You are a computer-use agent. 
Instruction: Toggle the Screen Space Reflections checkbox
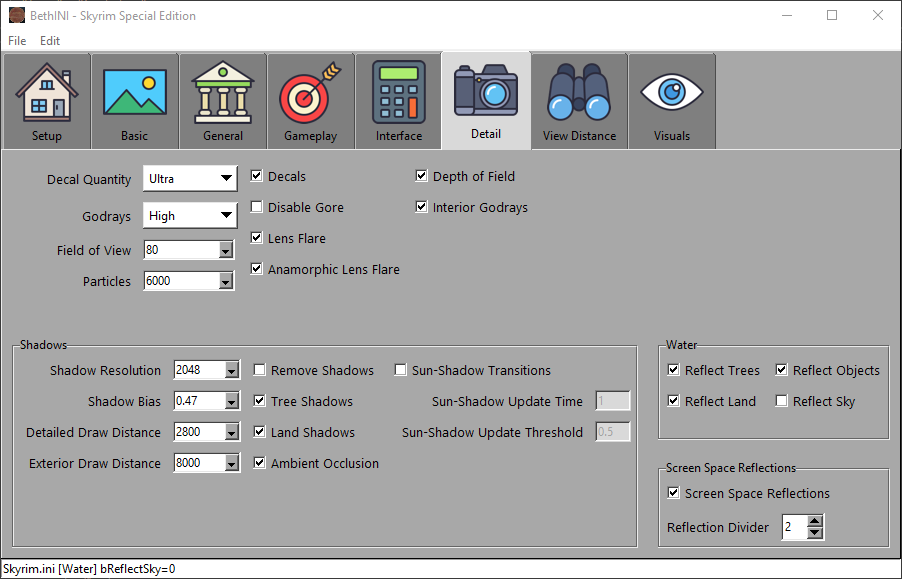click(674, 493)
